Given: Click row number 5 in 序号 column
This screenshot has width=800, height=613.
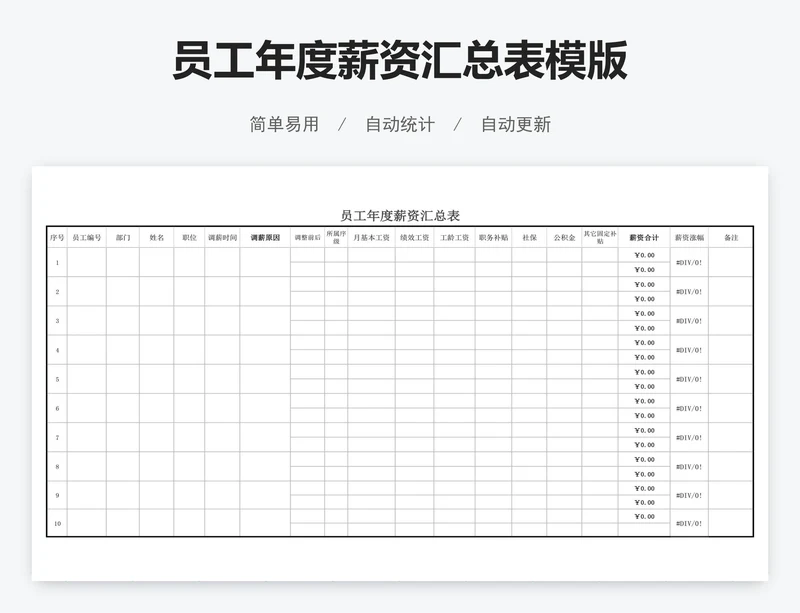Looking at the screenshot, I should point(57,379).
